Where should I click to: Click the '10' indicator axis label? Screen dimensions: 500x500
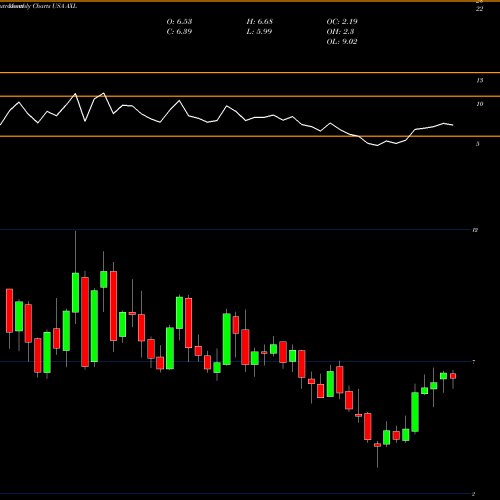click(480, 104)
